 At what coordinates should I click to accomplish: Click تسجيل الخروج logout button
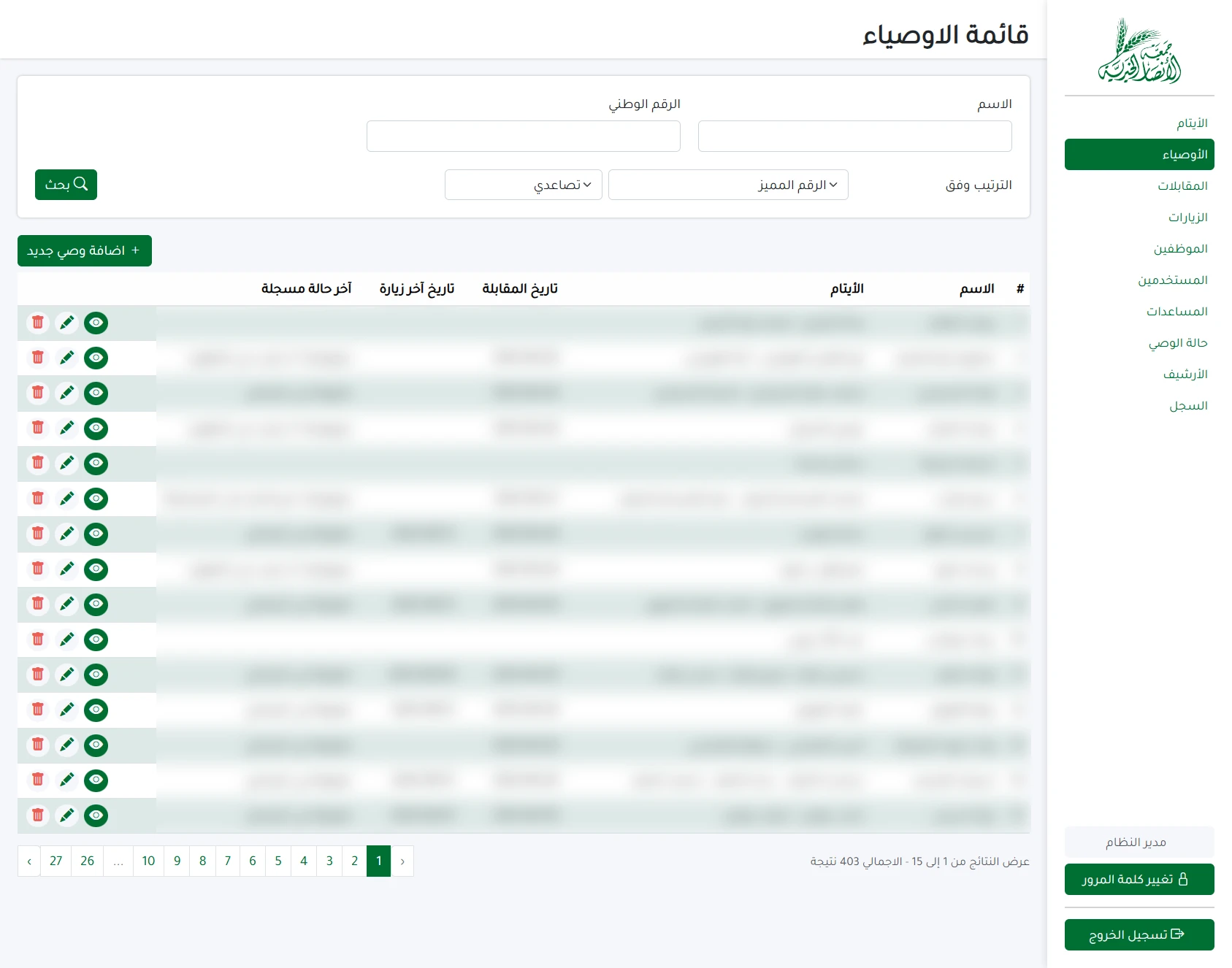point(1139,935)
